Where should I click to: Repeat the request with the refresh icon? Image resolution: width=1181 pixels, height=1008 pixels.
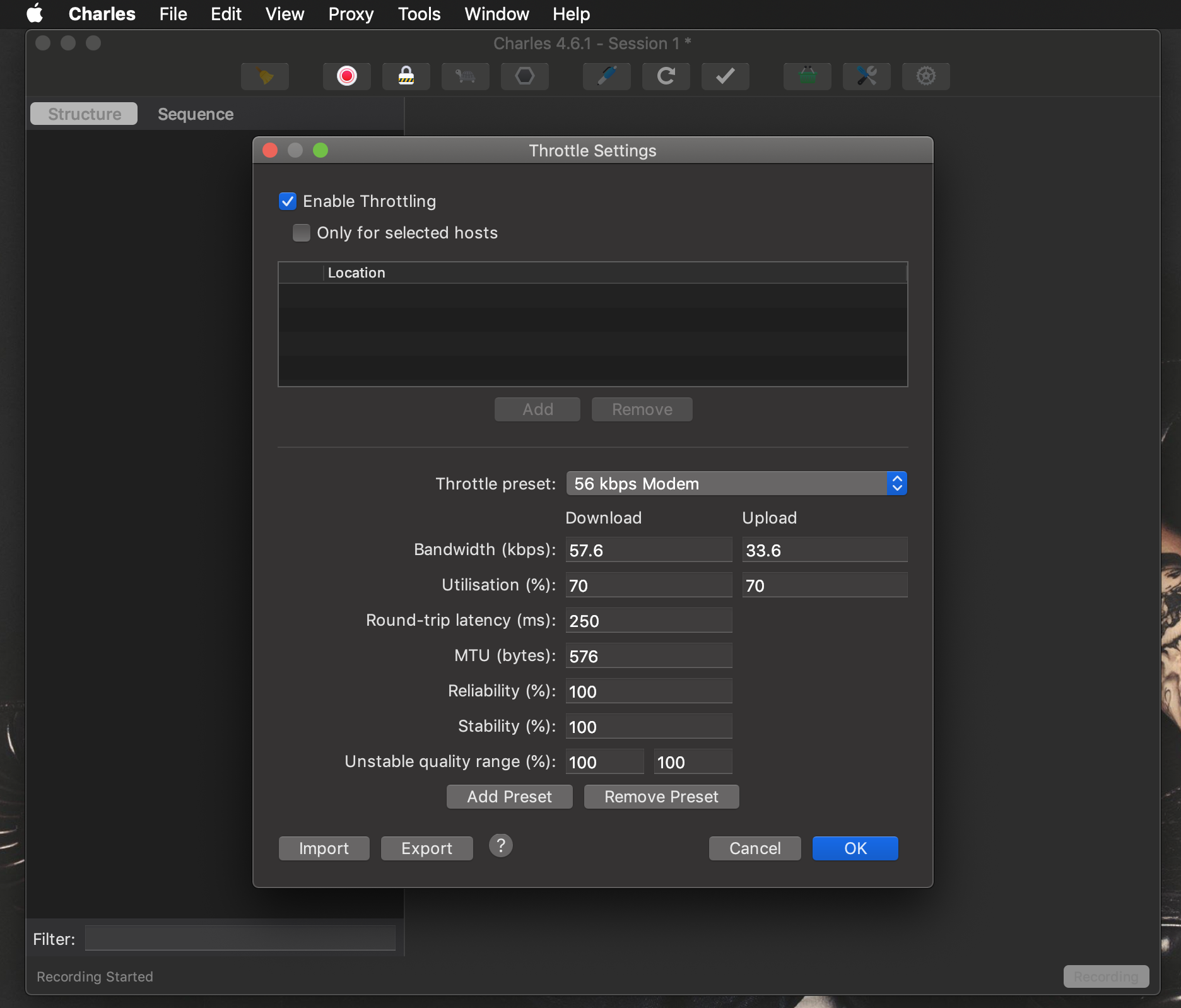pos(666,76)
